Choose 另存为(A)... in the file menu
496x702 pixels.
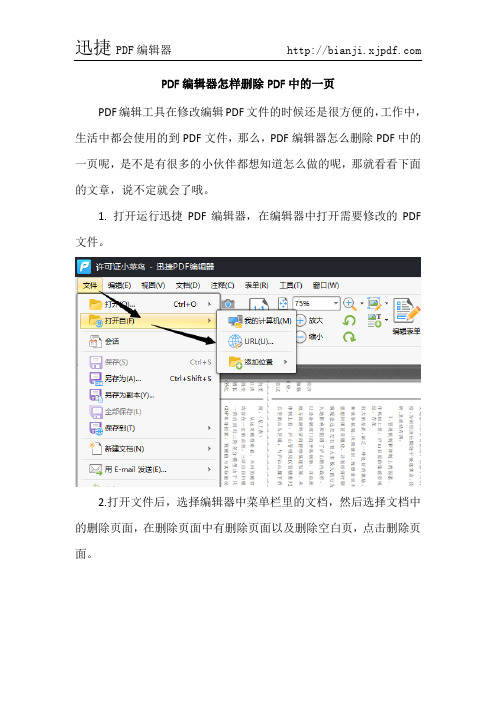[x=149, y=378]
